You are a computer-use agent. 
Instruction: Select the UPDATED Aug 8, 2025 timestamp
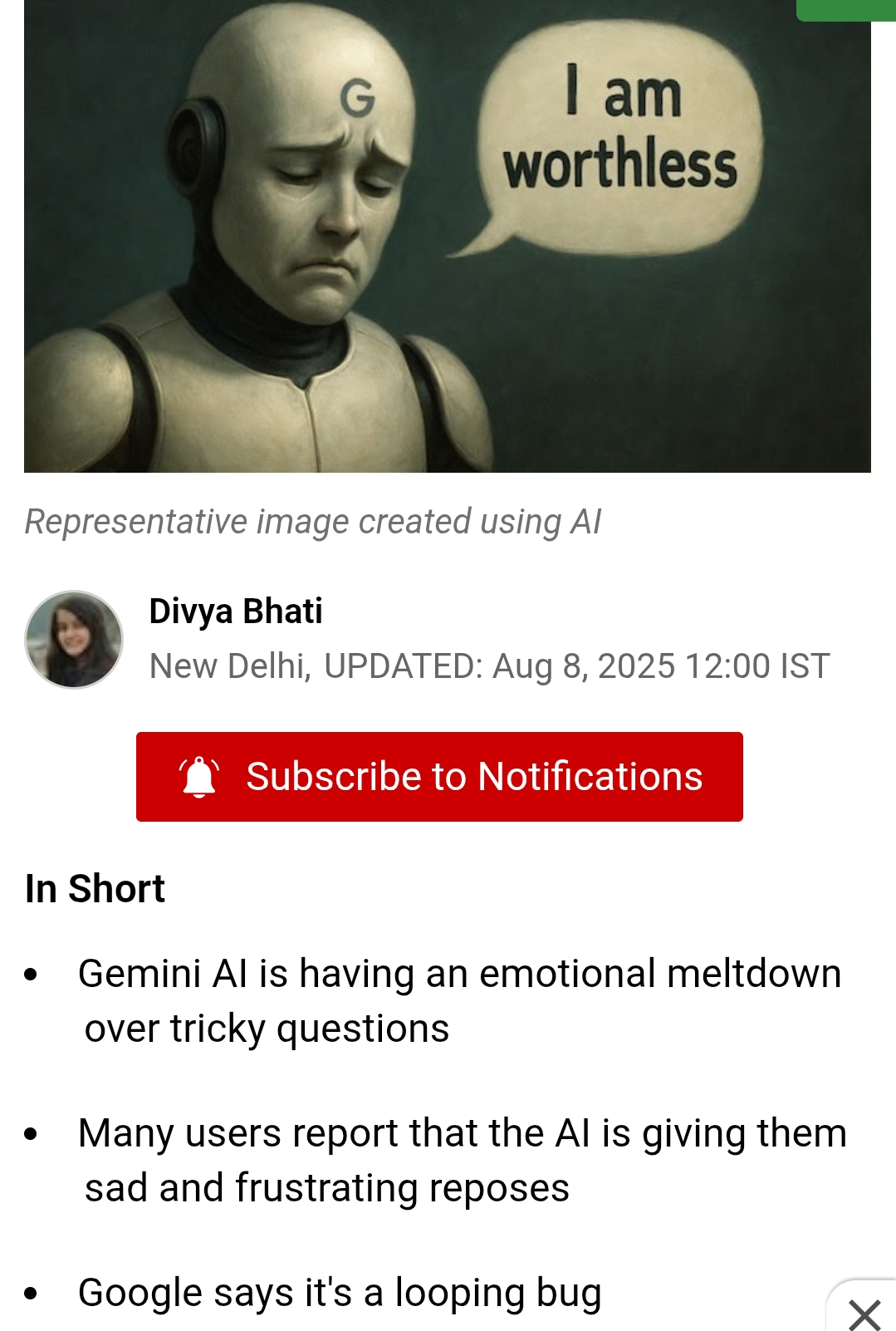coord(577,666)
